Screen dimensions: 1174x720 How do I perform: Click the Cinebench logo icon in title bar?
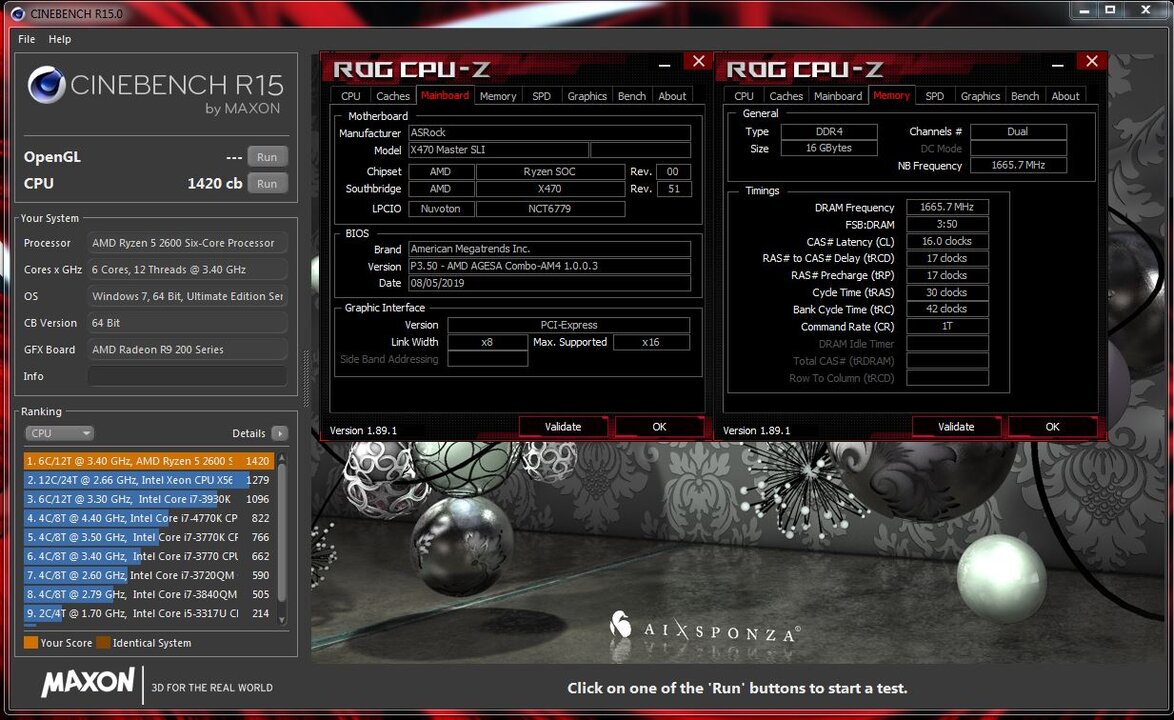[x=16, y=13]
